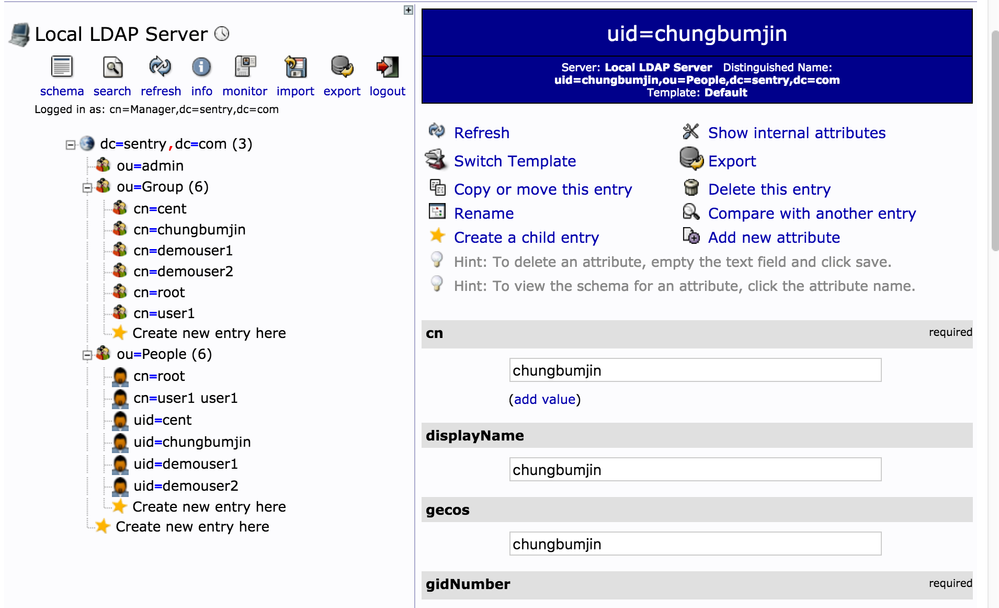
Task: Click the Switch Template link
Action: (515, 161)
